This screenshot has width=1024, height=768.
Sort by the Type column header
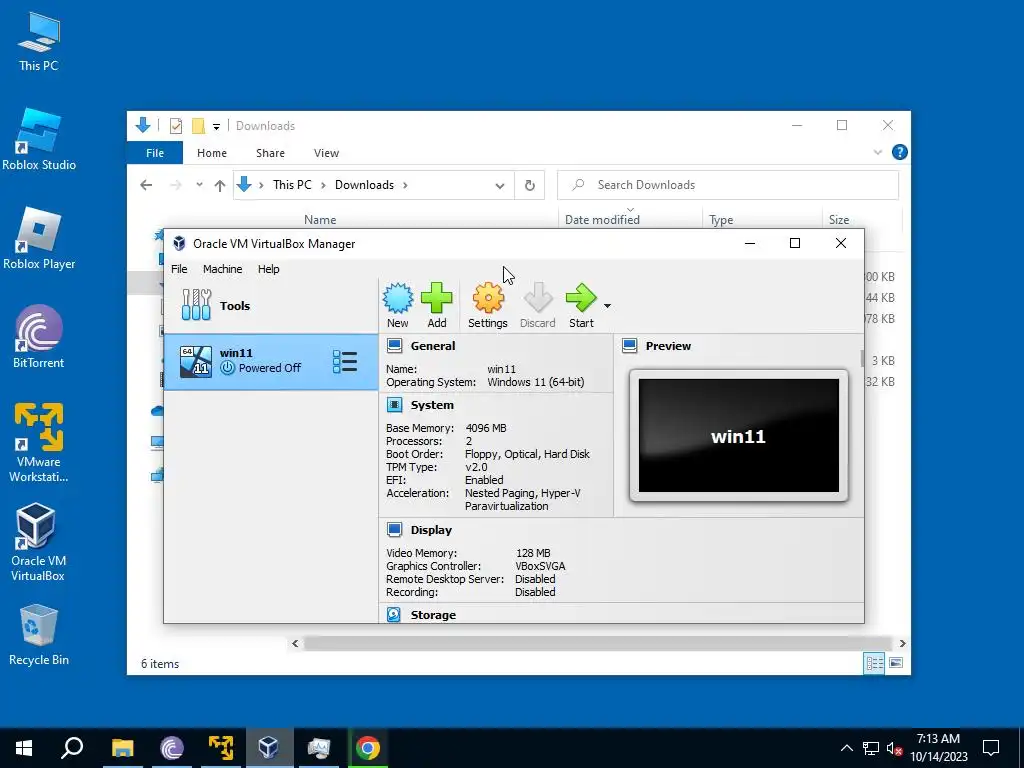pos(721,220)
